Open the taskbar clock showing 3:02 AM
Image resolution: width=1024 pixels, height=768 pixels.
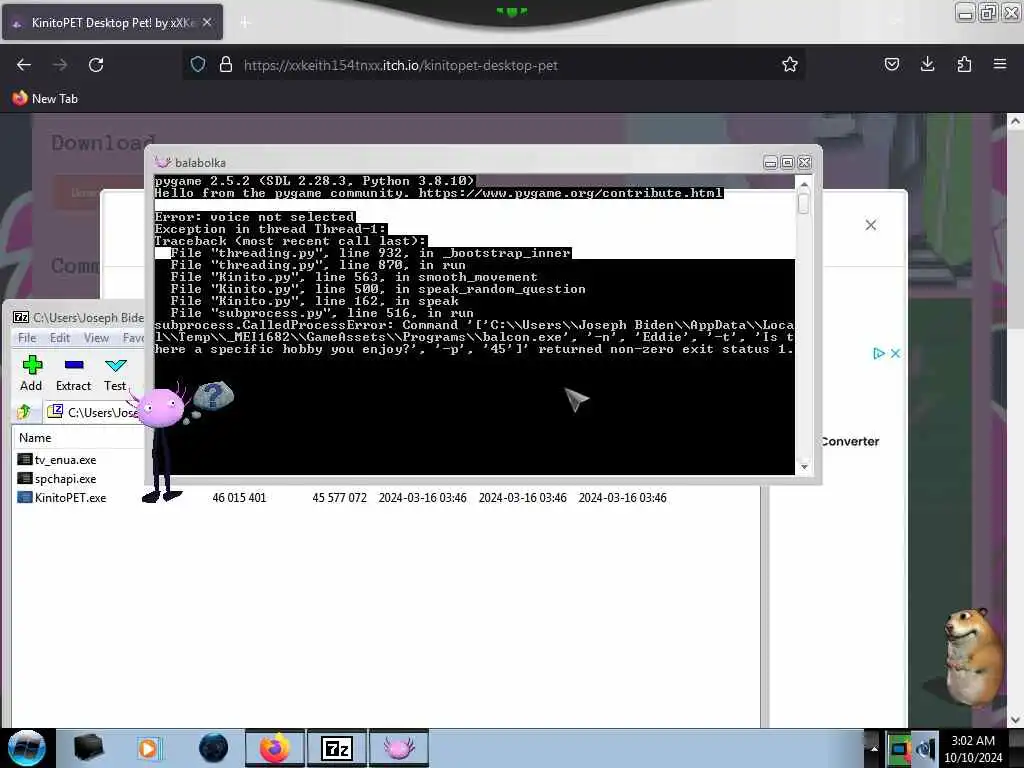click(973, 749)
